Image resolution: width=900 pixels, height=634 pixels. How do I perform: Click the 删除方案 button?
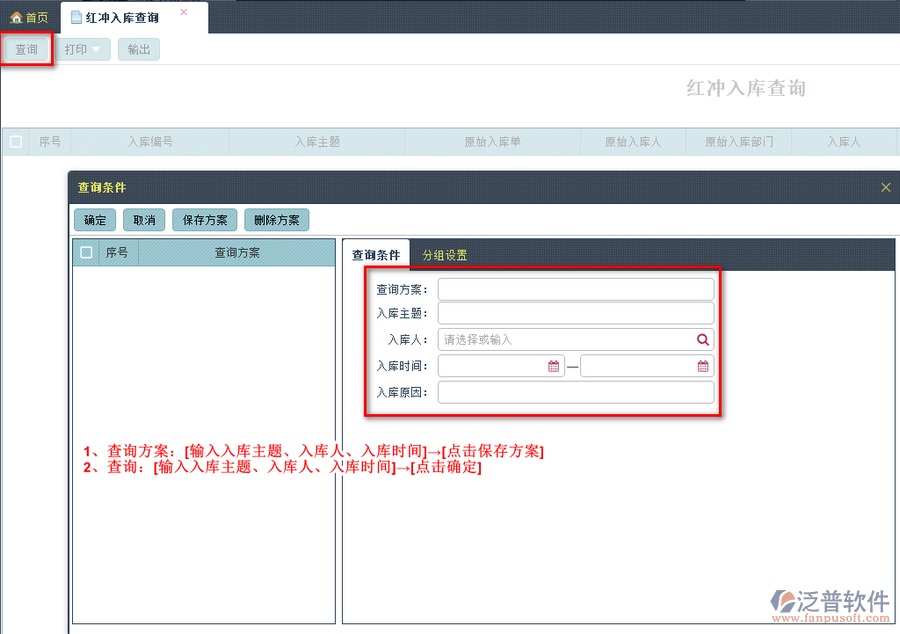[x=276, y=220]
